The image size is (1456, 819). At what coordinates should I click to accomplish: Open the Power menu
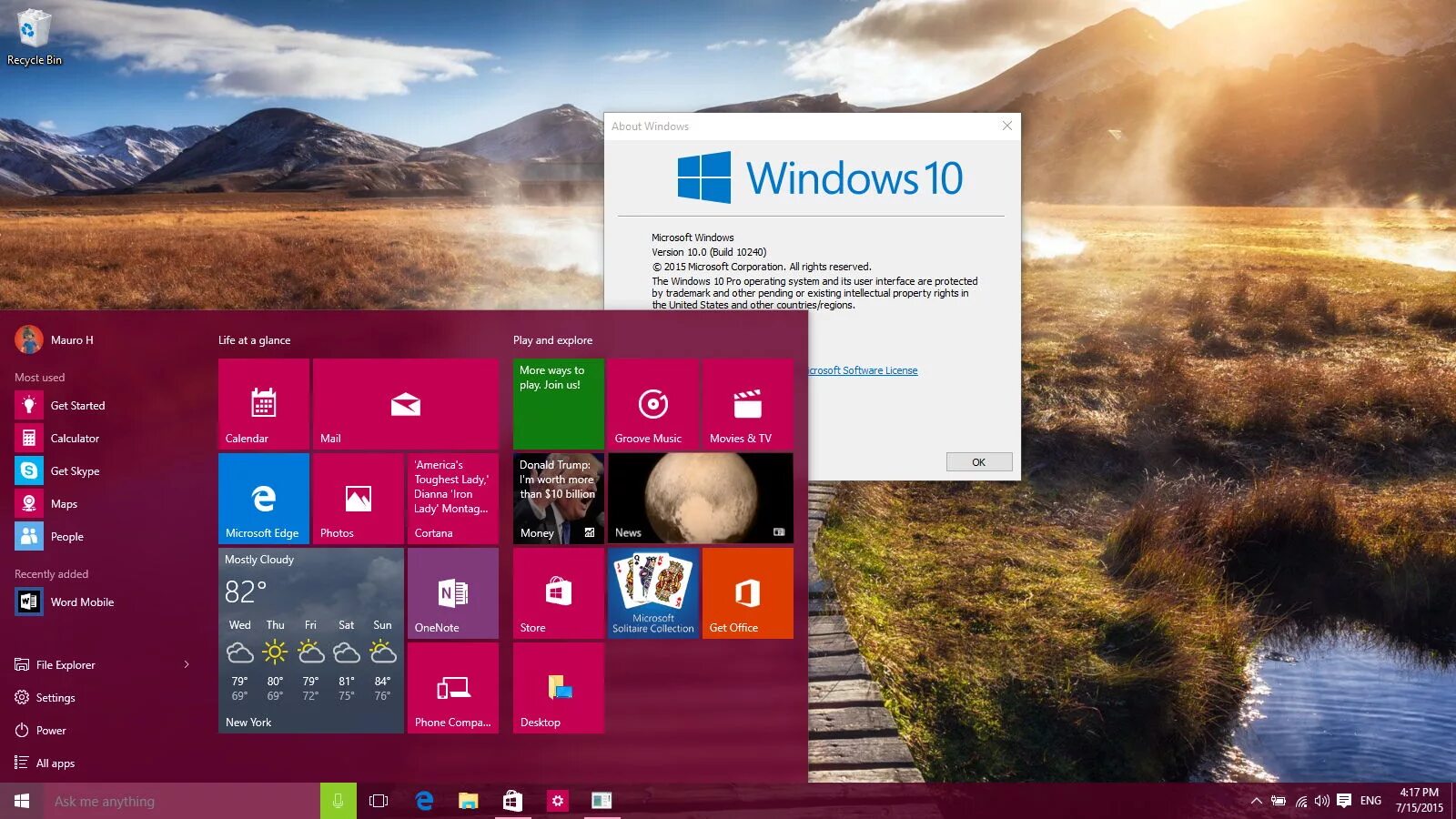50,730
